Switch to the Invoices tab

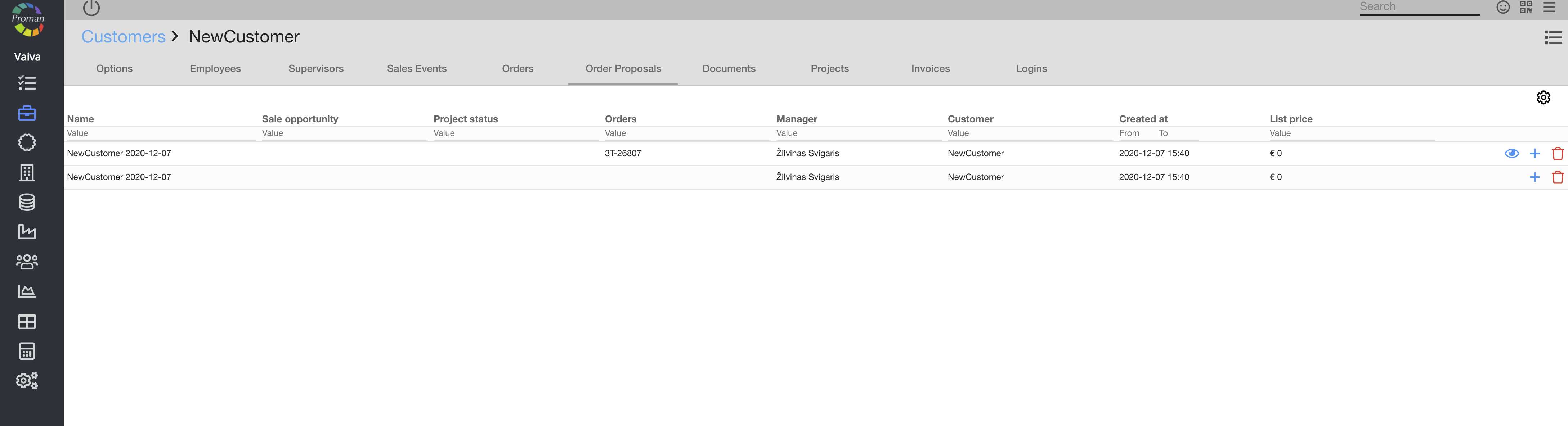[x=930, y=69]
